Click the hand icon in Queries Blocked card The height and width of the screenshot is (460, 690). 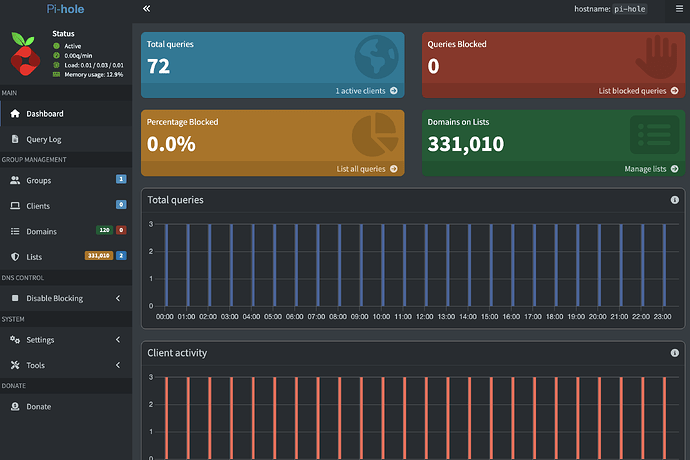(656, 57)
